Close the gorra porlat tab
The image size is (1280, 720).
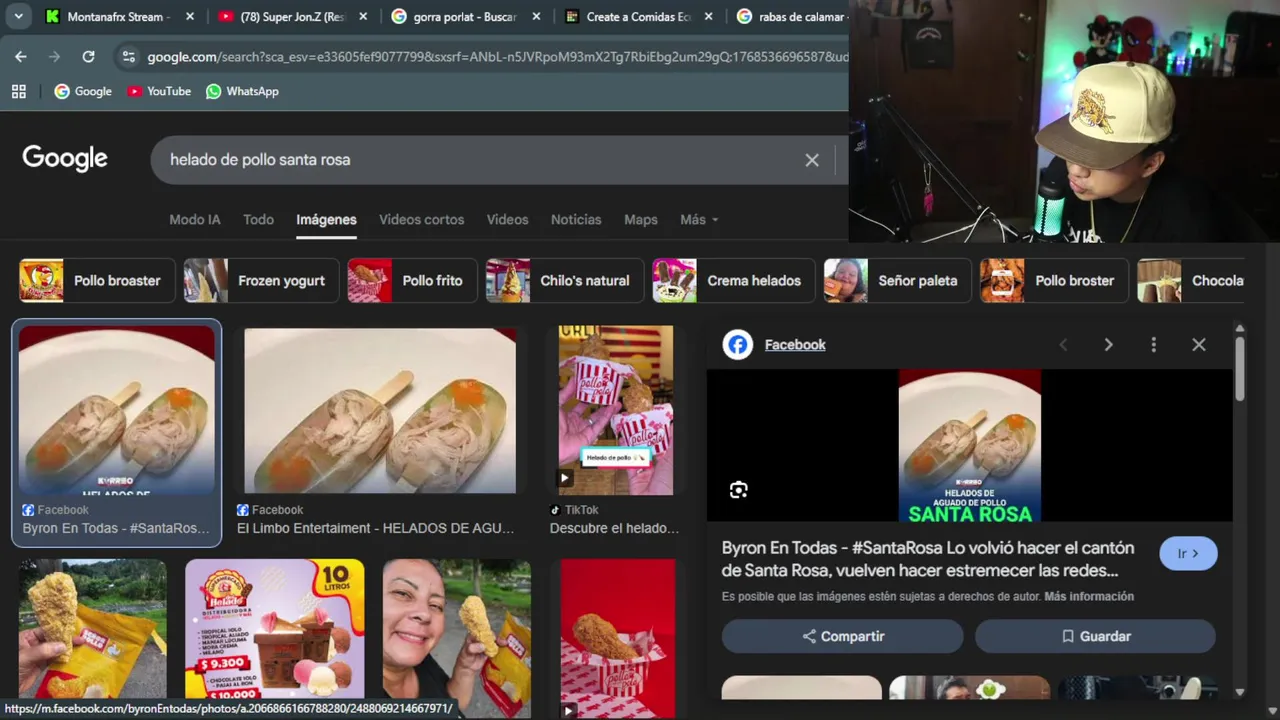click(536, 17)
